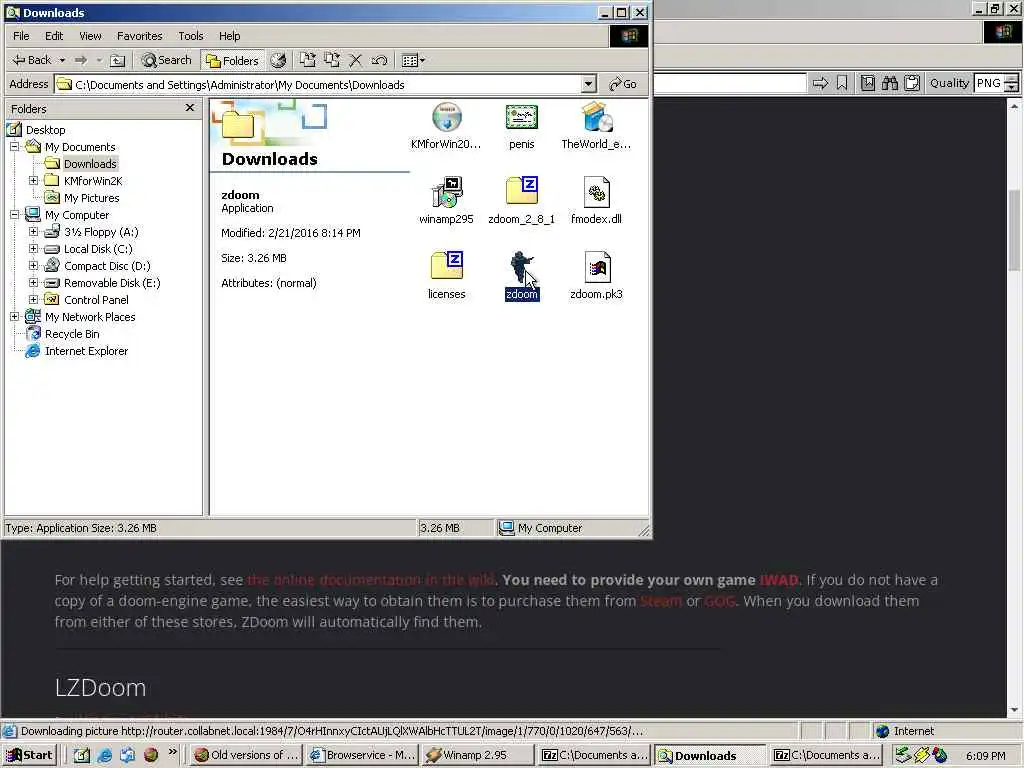Click the Copy To toolbar icon

pos(332,60)
